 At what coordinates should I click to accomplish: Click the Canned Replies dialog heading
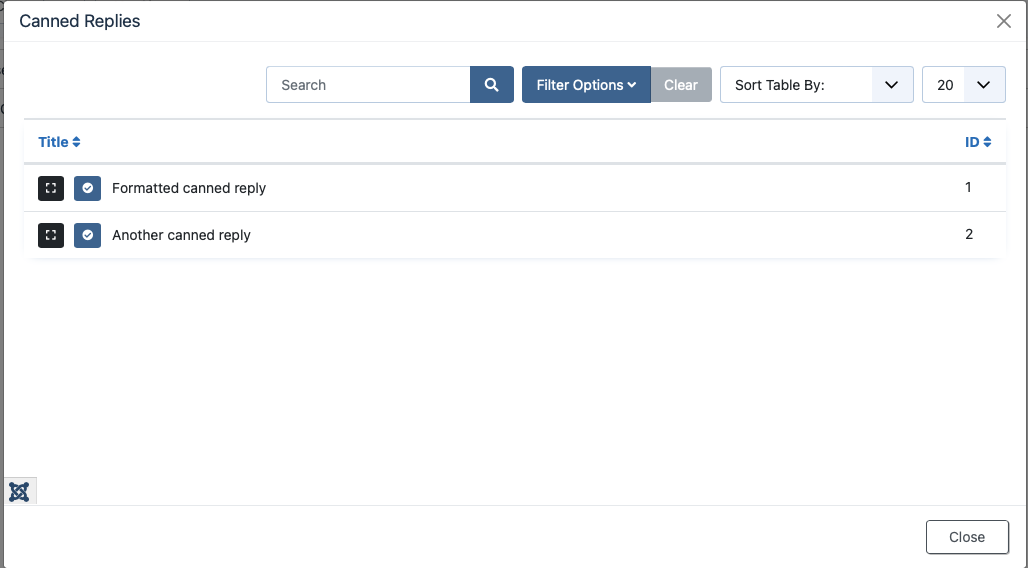click(80, 21)
